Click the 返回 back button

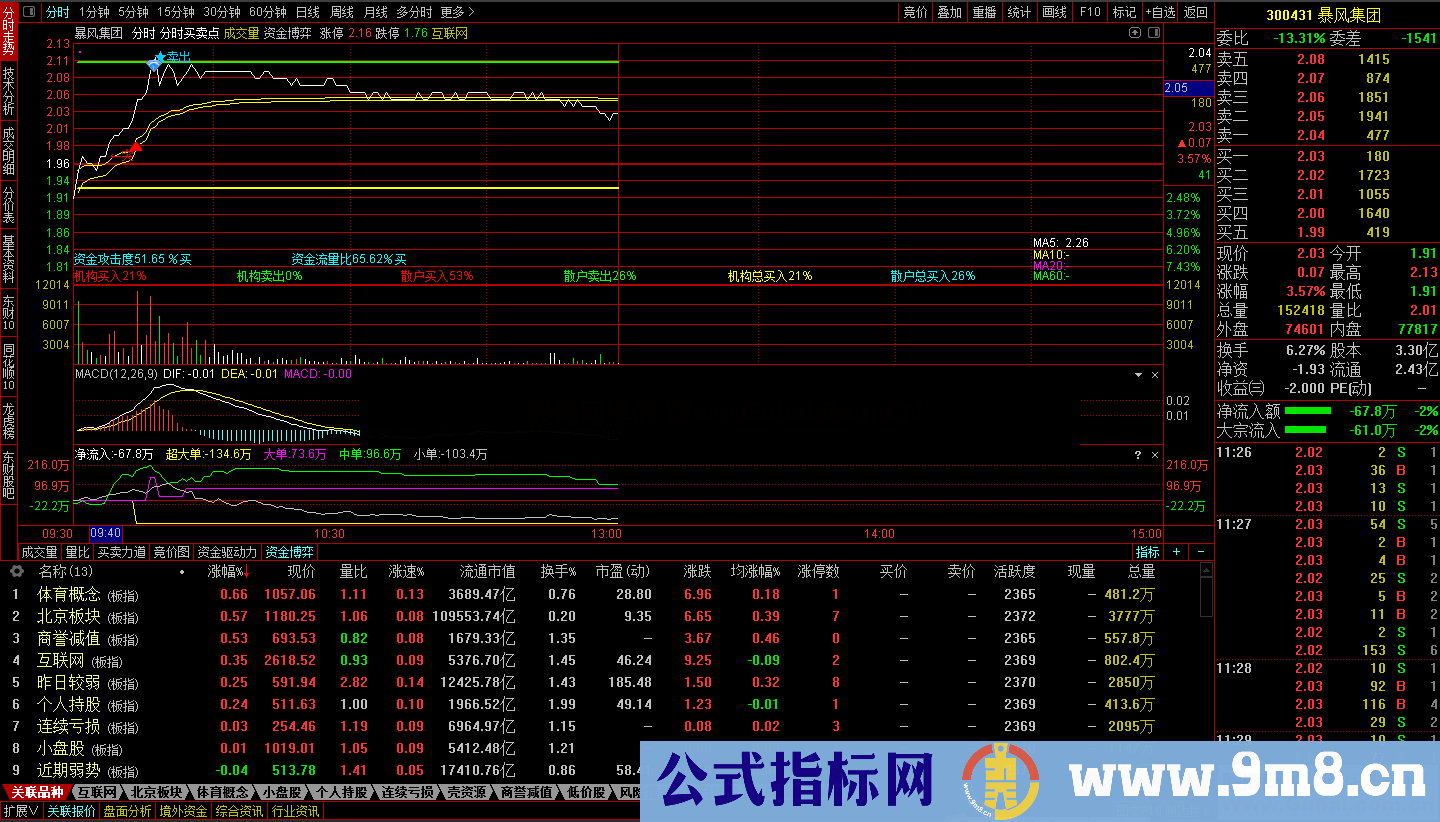pos(1196,12)
